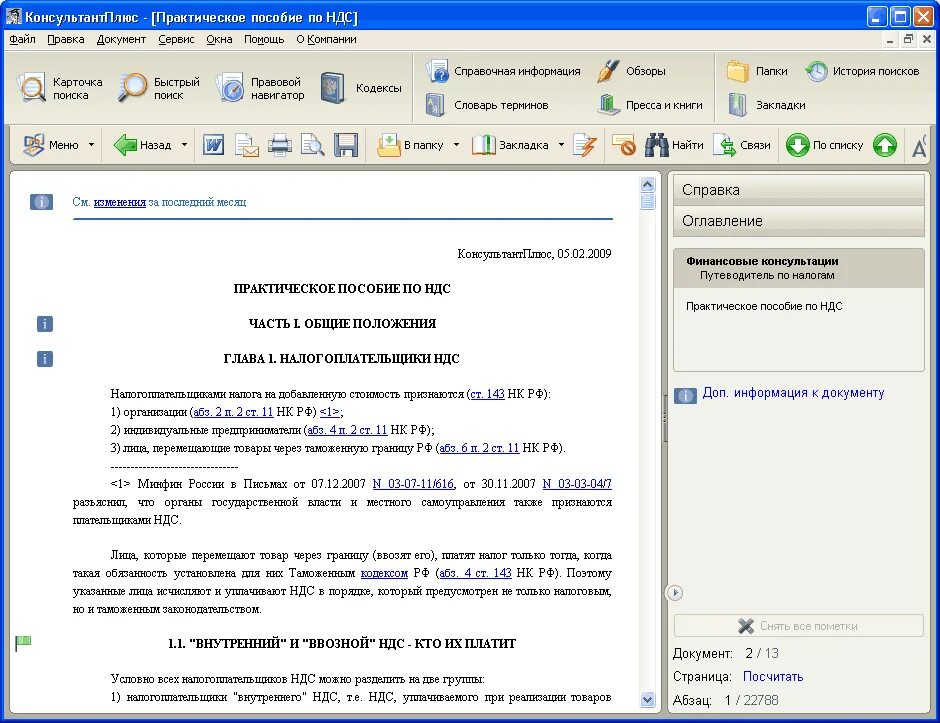Click info icon next to ГЛАВА 1
Image resolution: width=940 pixels, height=723 pixels.
45,359
